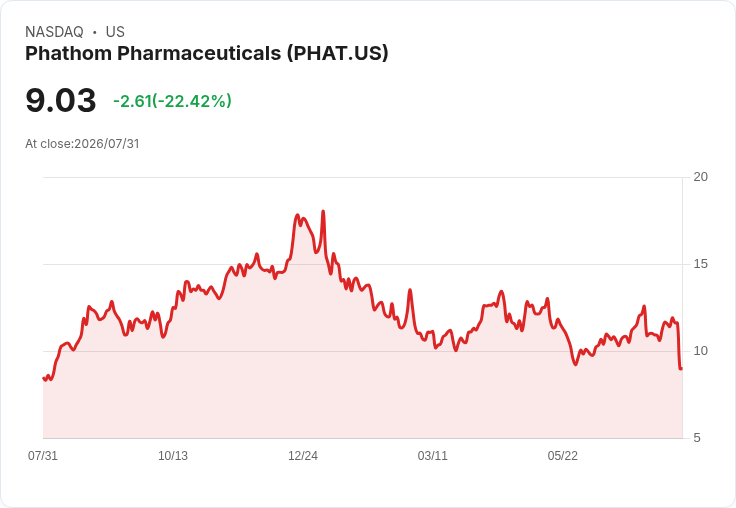Click the 5 y-axis price label
The image size is (736, 508).
697,438
